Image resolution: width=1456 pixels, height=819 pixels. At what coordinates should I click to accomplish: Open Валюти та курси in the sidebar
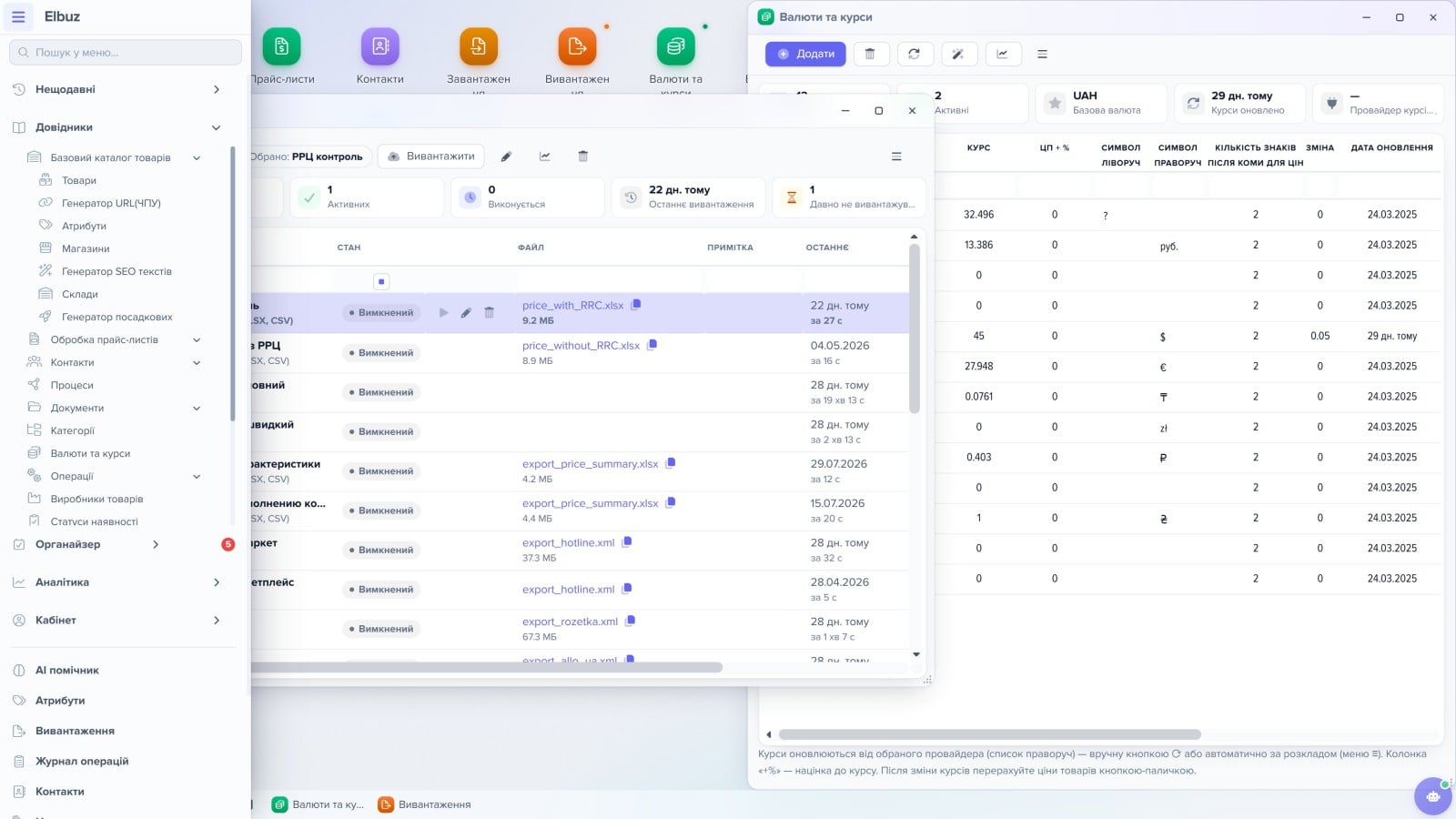(90, 453)
